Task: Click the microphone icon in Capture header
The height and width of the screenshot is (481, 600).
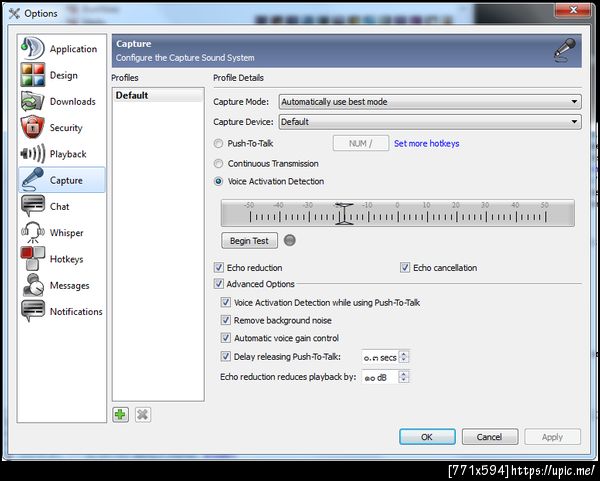Action: [565, 51]
